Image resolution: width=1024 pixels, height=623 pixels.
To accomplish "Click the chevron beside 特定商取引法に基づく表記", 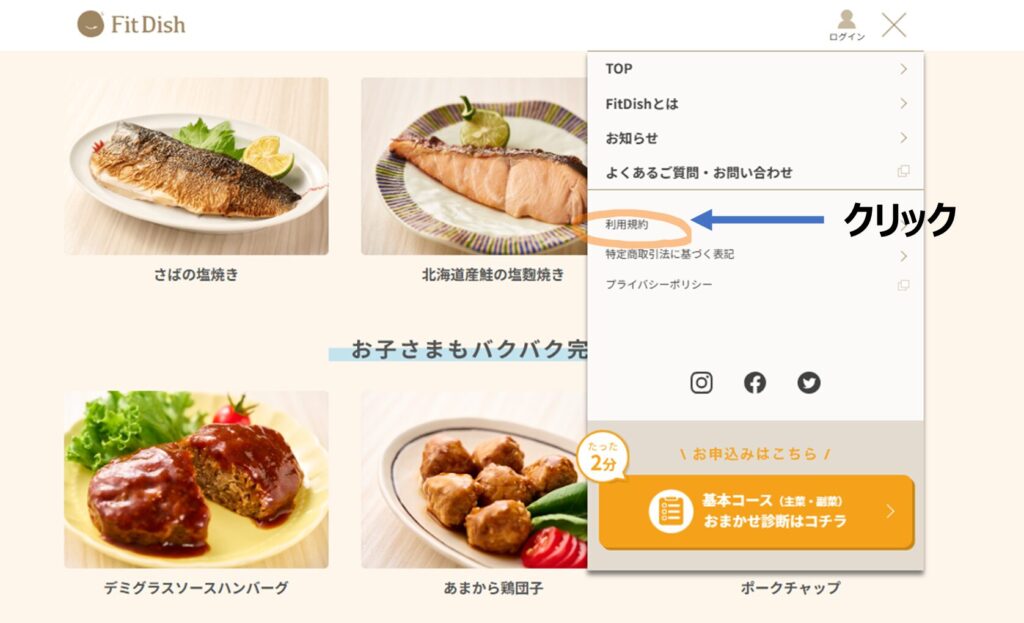I will point(903,256).
